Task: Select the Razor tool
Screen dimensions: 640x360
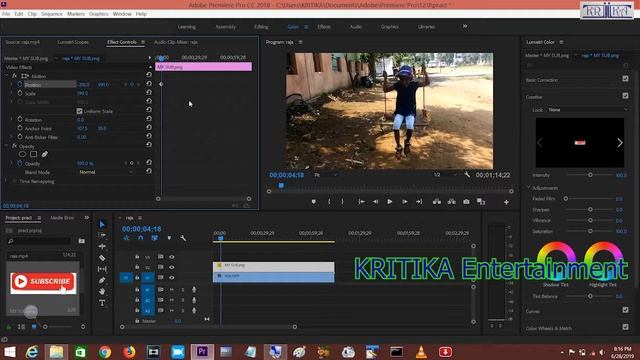Action: pos(102,258)
